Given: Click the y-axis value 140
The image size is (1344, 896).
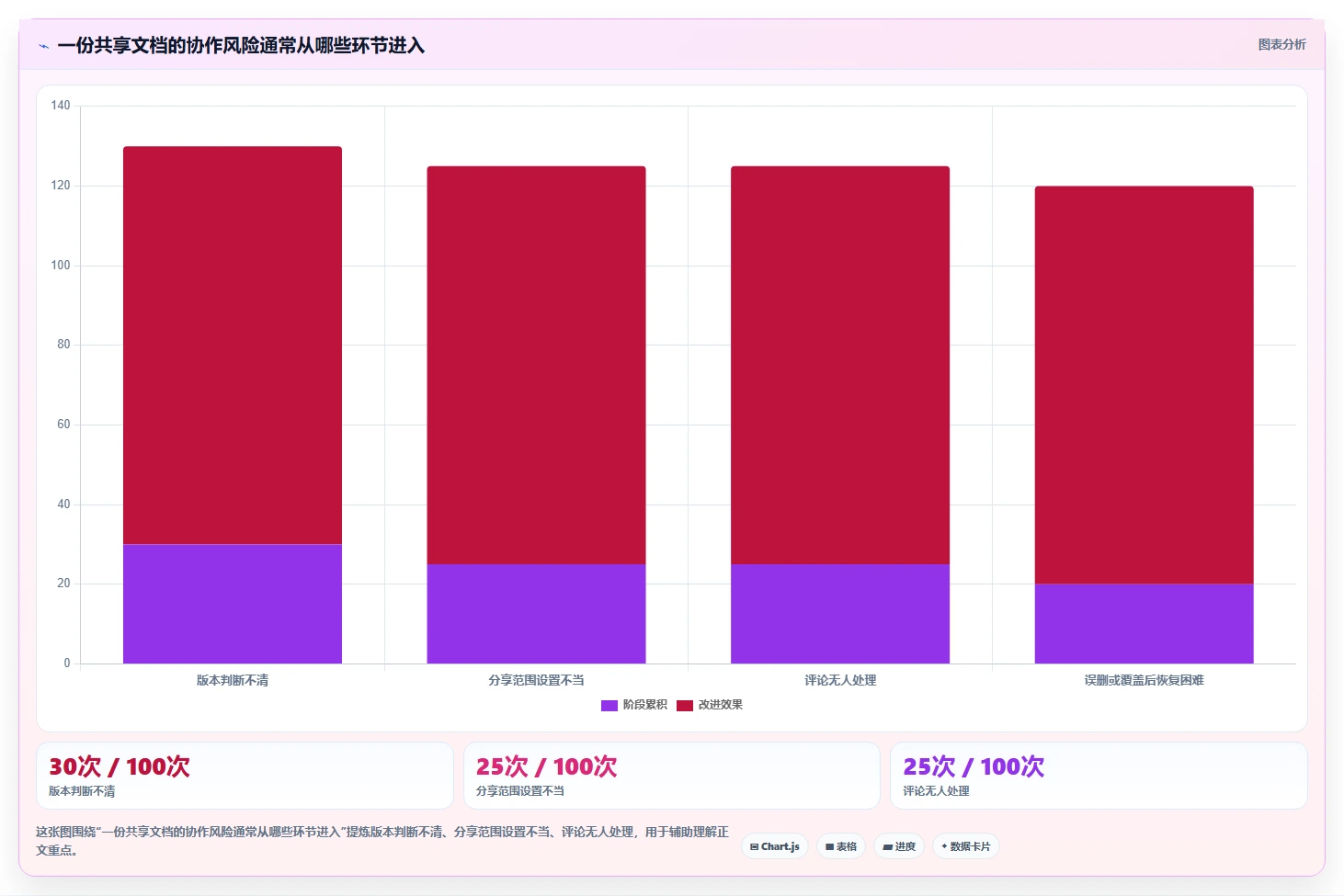Looking at the screenshot, I should [61, 106].
